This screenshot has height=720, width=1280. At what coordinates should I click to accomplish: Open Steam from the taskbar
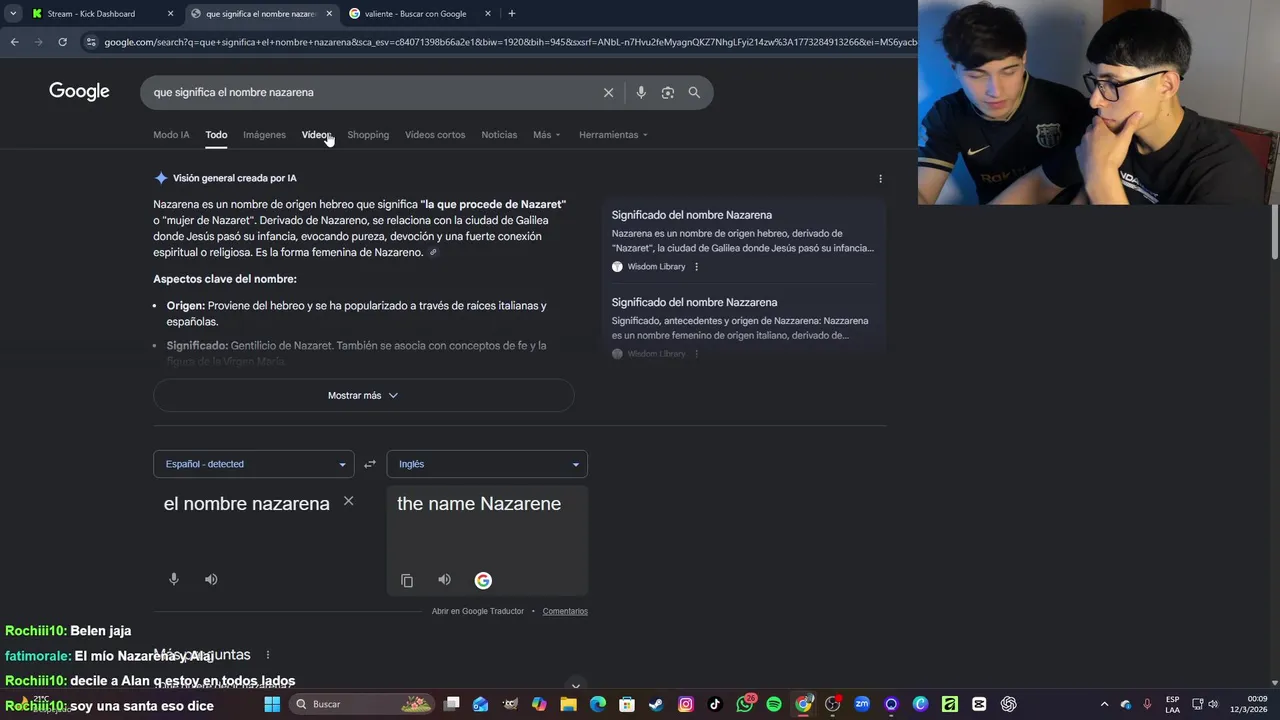[x=656, y=704]
